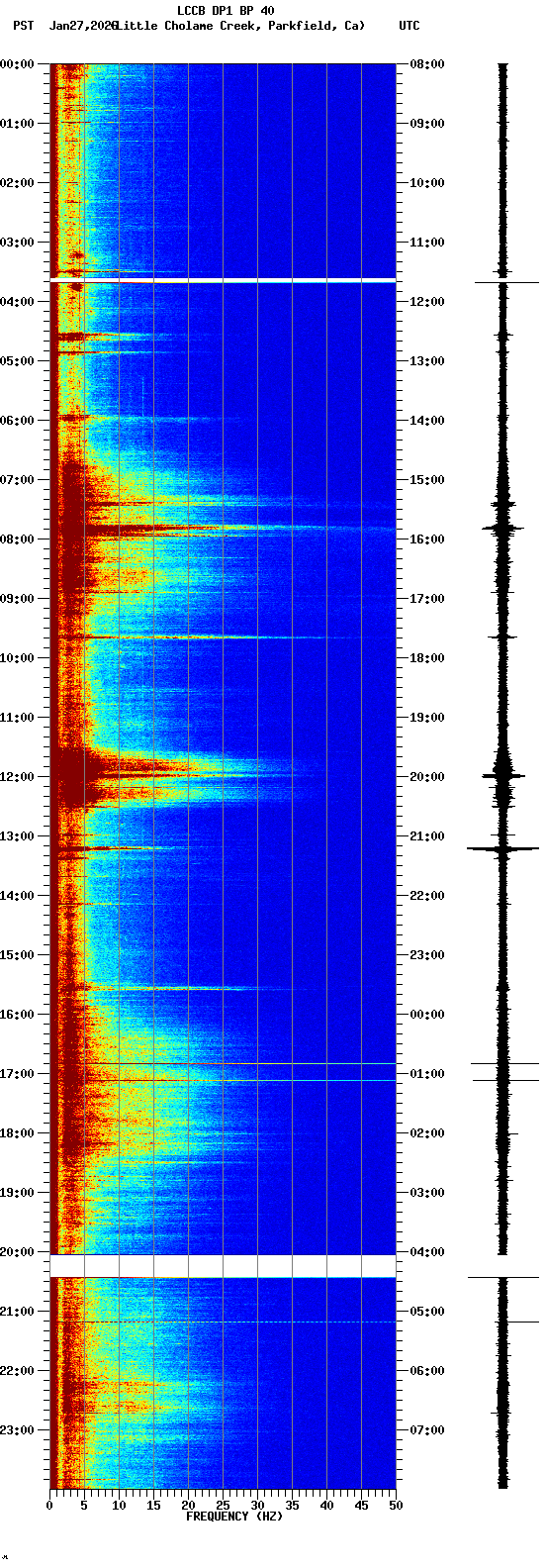Screen dimensions: 546x1568
Task: Click the 01:00 label on UTC axis
Action: click(427, 1074)
